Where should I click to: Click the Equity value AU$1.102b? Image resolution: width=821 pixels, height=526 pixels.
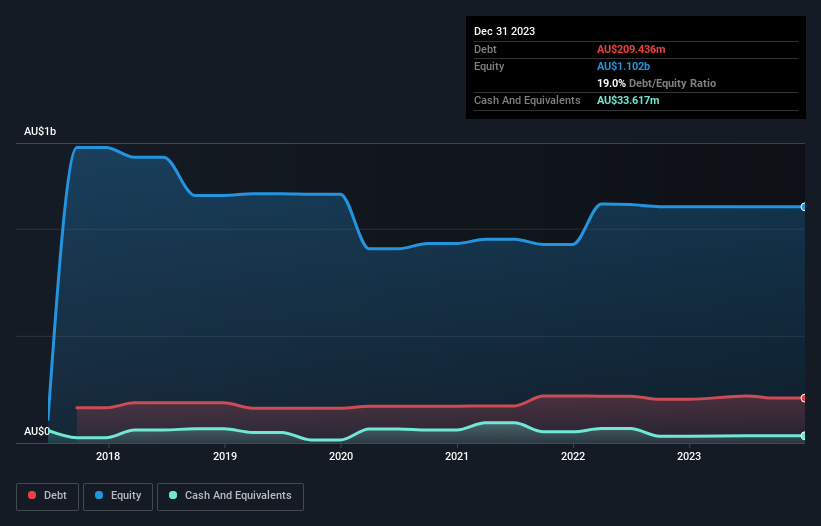pyautogui.click(x=623, y=66)
